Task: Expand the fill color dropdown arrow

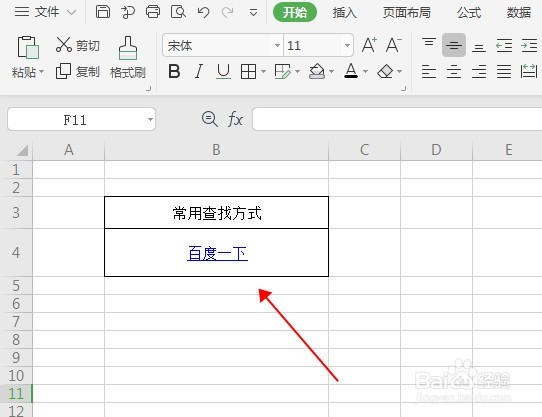Action: [331, 72]
